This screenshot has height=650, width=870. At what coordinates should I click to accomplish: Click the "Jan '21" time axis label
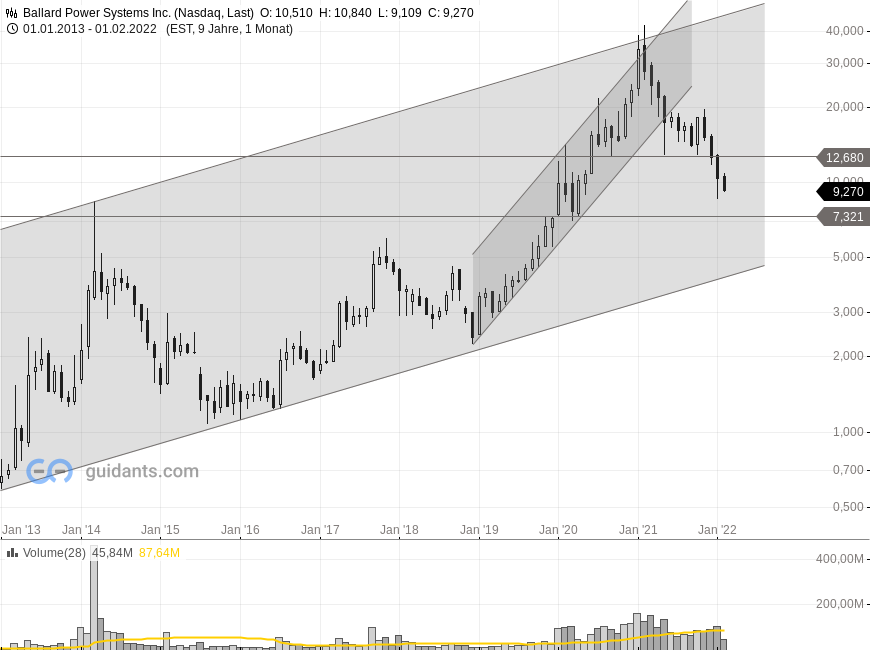[x=638, y=530]
